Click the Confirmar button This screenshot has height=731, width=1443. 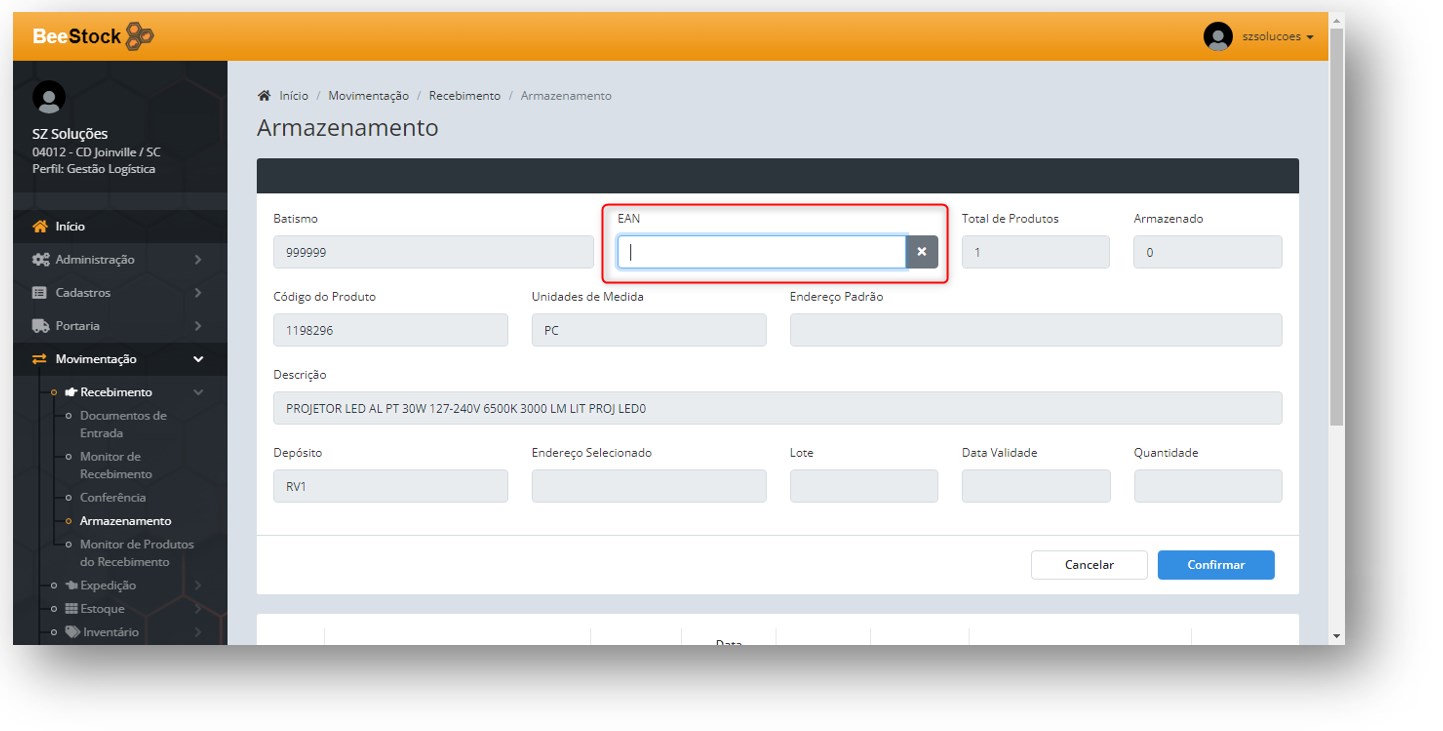pyautogui.click(x=1215, y=565)
